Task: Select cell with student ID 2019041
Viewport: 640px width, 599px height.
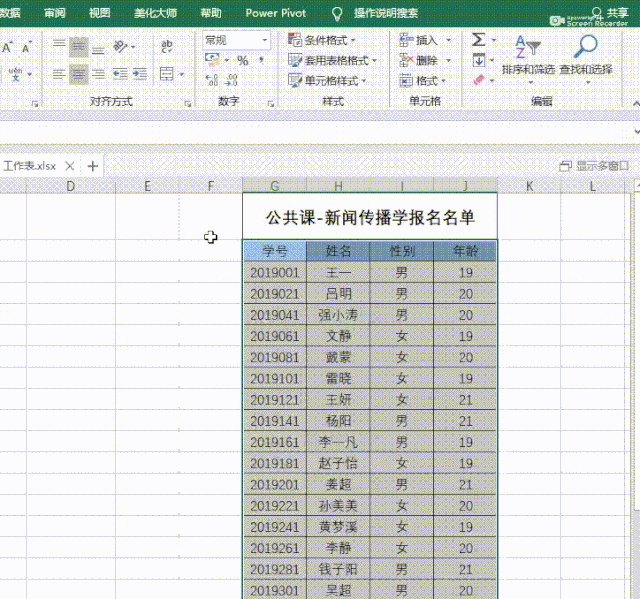Action: pos(275,315)
